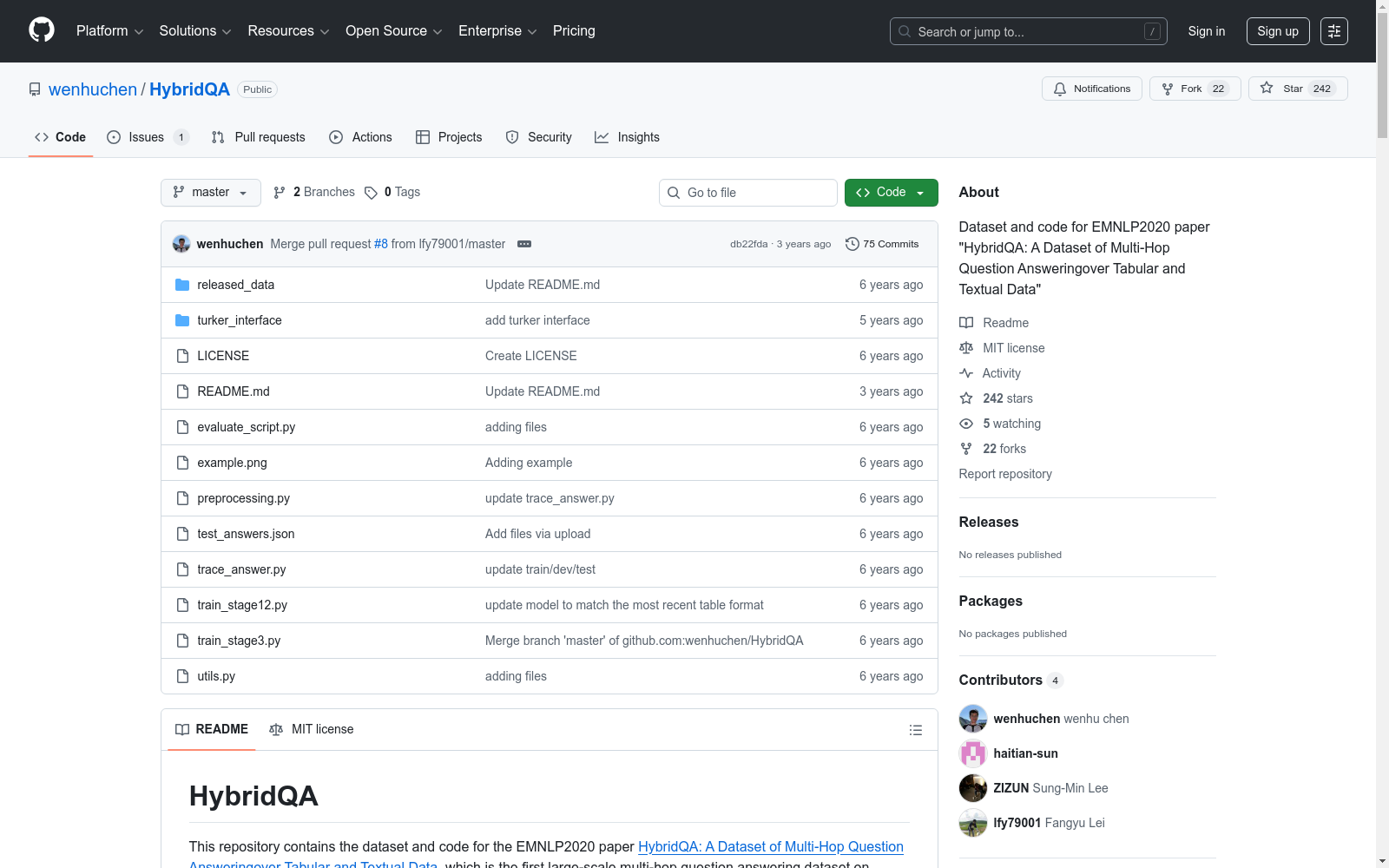
Task: Expand the Platform menu
Action: (x=109, y=31)
